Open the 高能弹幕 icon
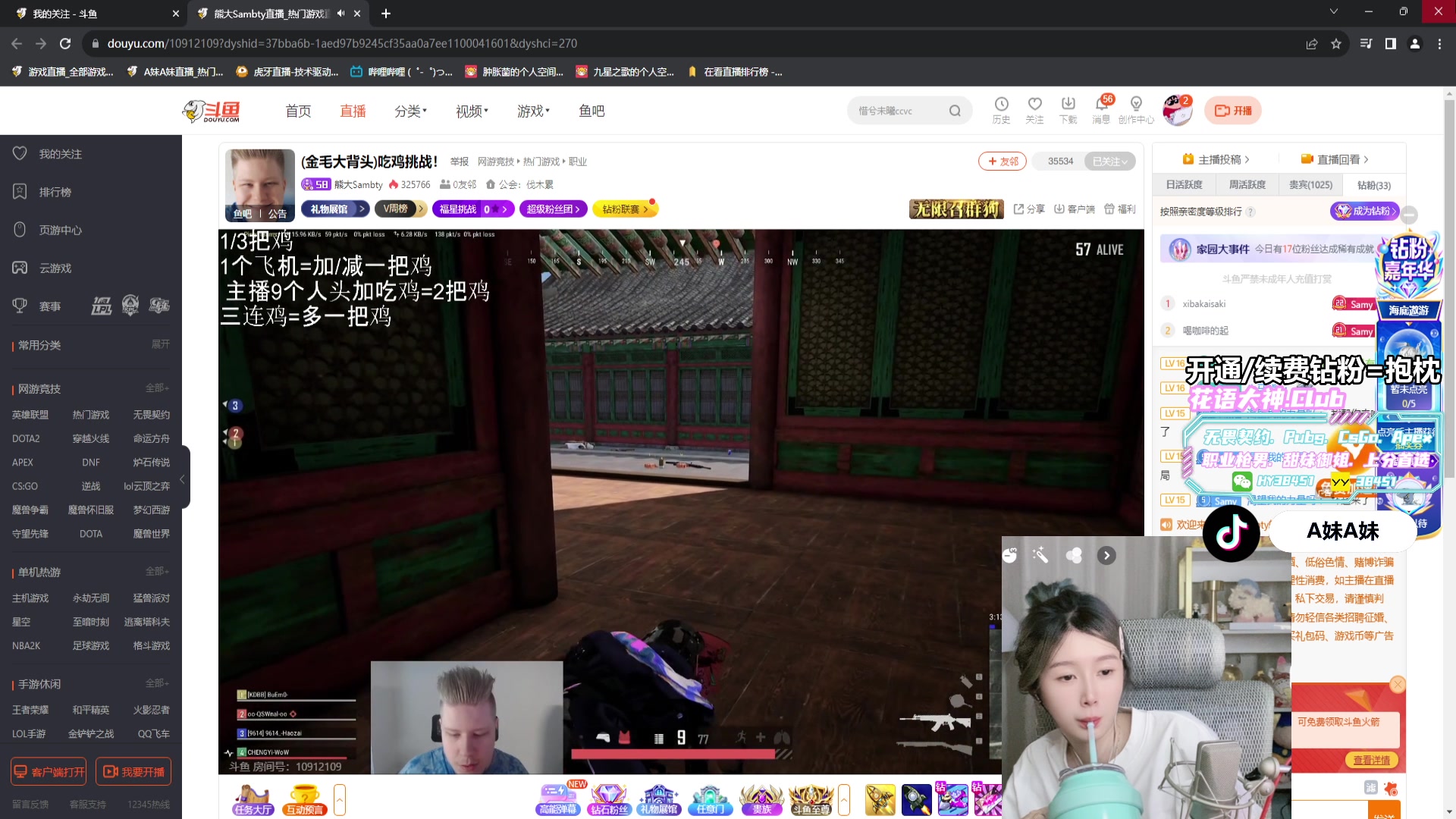The height and width of the screenshot is (819, 1456). point(557,799)
